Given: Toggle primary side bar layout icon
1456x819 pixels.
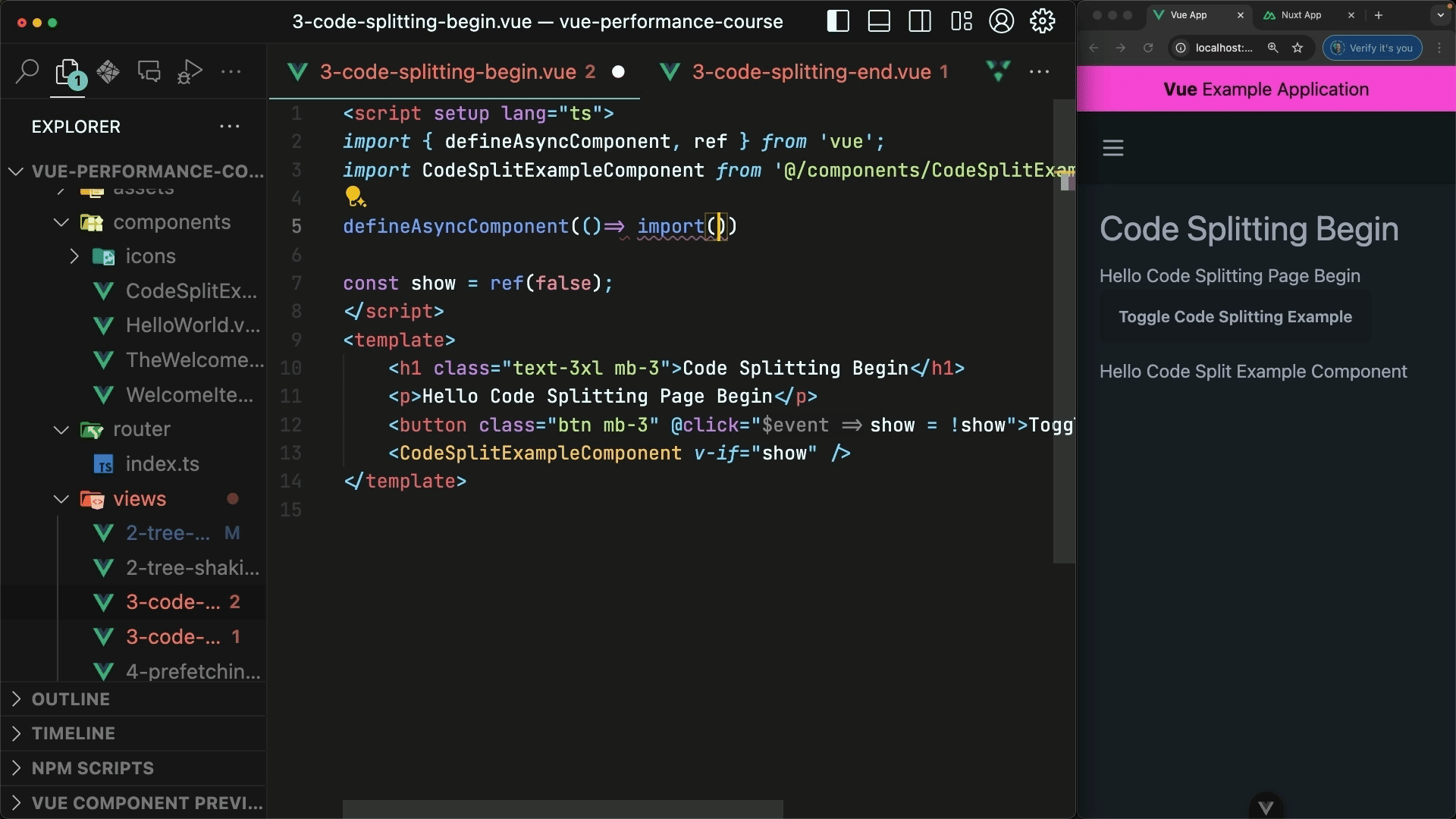Looking at the screenshot, I should (838, 21).
